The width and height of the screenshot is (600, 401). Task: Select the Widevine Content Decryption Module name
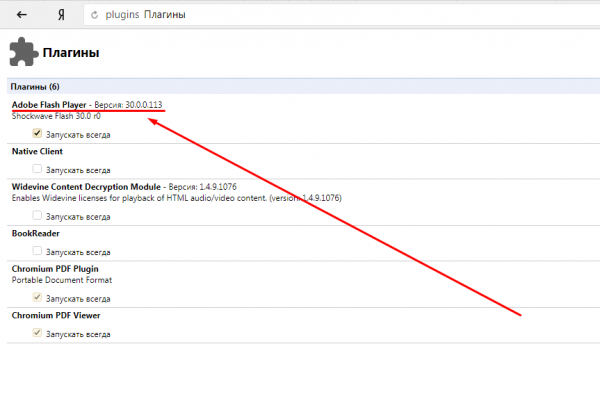click(x=86, y=187)
